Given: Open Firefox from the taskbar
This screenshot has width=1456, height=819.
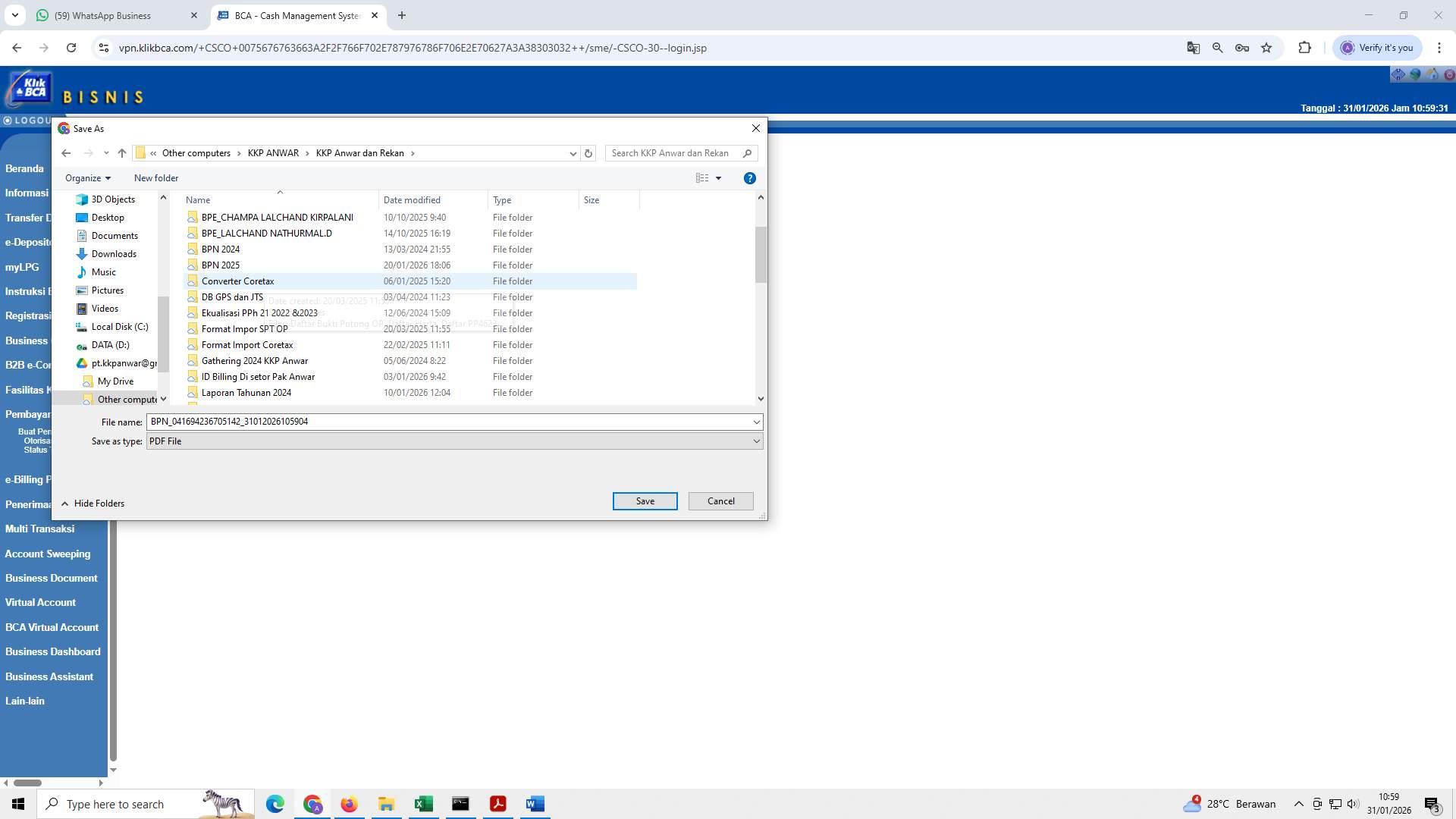Looking at the screenshot, I should pos(349,804).
